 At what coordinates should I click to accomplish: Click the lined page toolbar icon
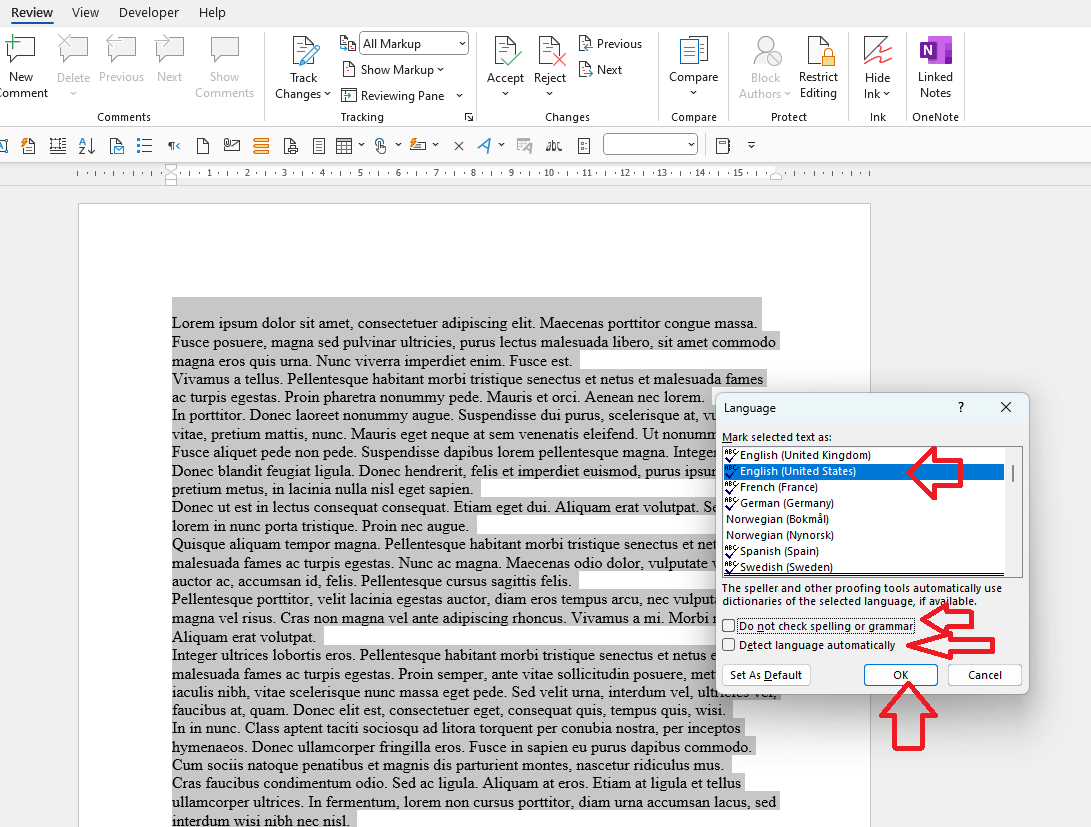[319, 145]
